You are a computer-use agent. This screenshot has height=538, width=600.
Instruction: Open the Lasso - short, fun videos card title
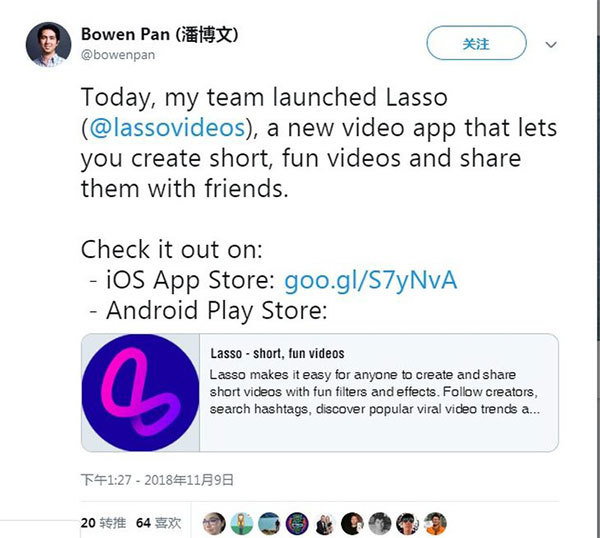277,353
